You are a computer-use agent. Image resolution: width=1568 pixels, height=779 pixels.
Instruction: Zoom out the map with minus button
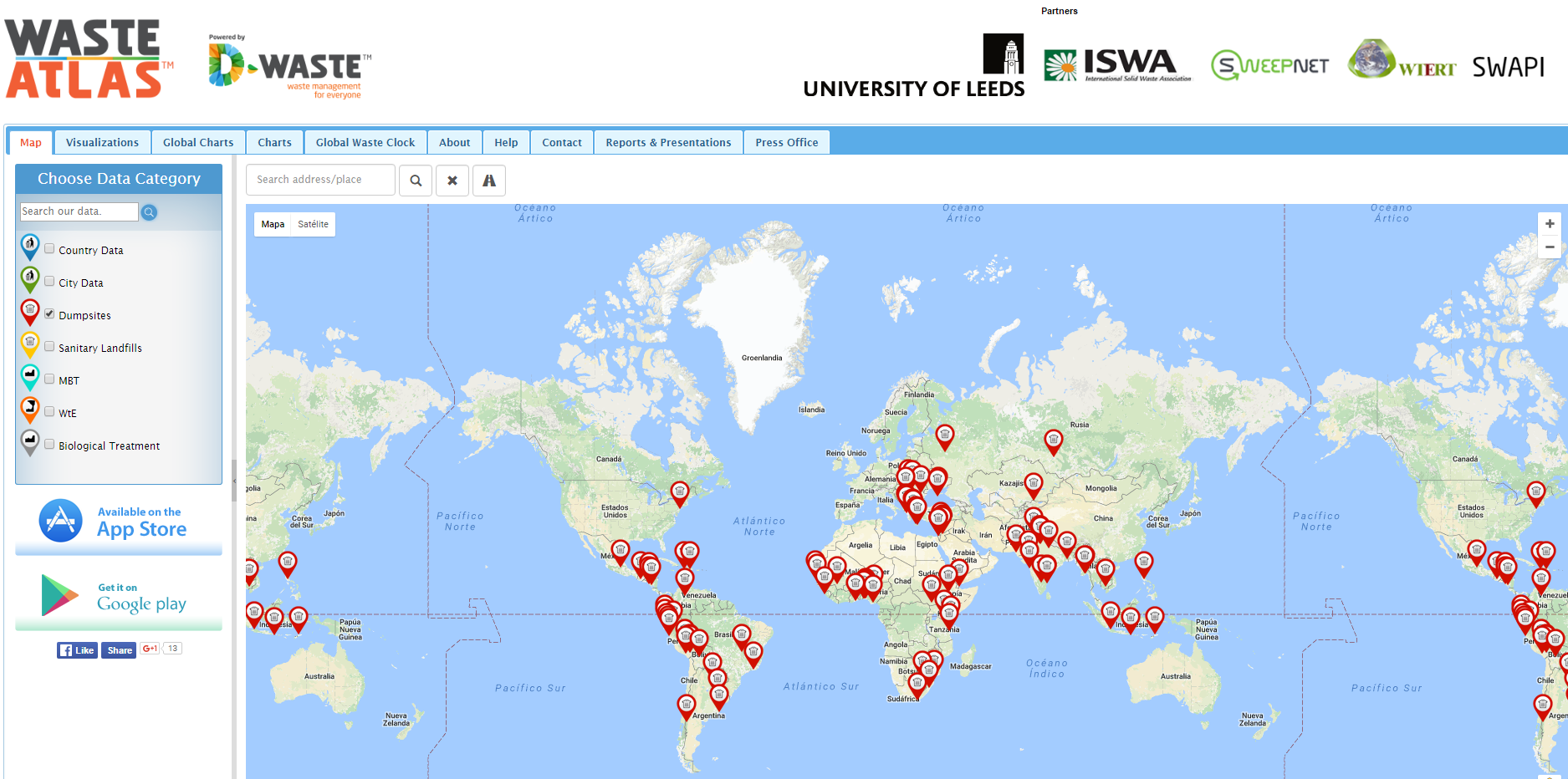coord(1550,247)
